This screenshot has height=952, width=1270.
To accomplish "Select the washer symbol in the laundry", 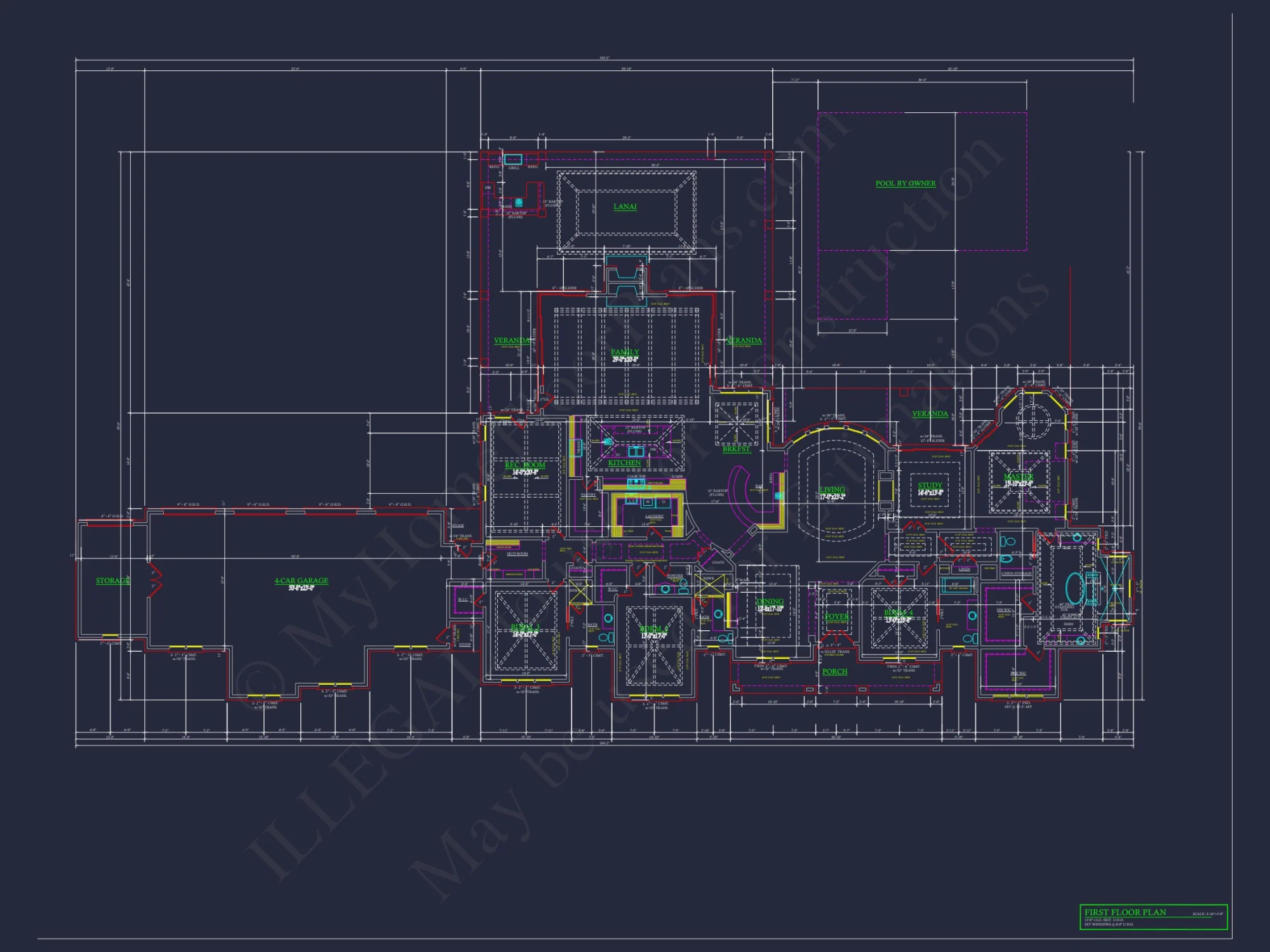I will pyautogui.click(x=648, y=501).
